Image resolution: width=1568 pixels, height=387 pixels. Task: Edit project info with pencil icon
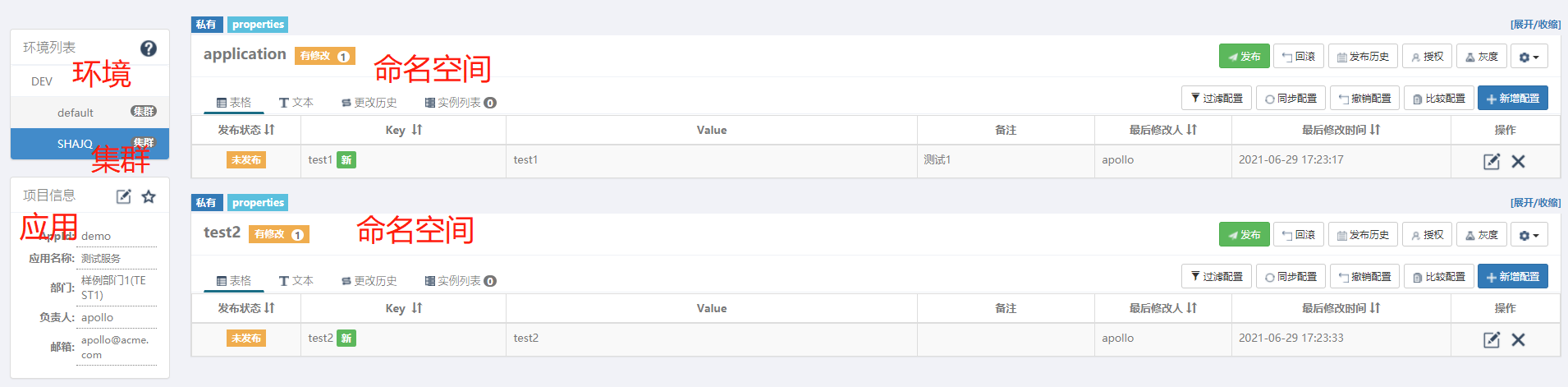point(124,196)
